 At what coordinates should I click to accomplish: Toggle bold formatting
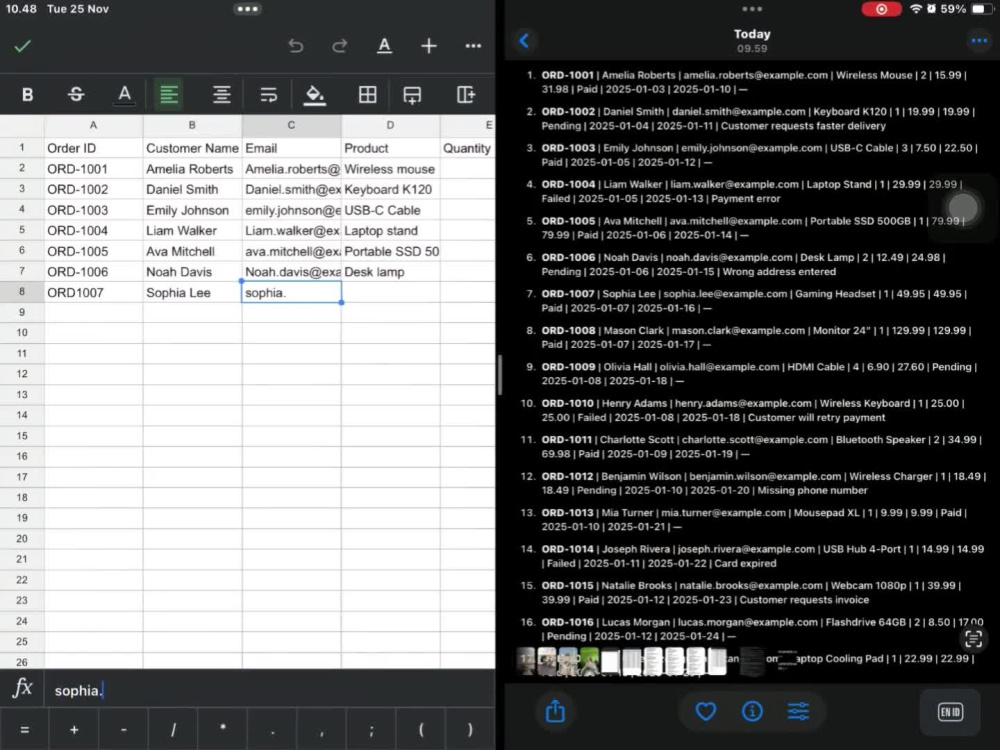[27, 95]
